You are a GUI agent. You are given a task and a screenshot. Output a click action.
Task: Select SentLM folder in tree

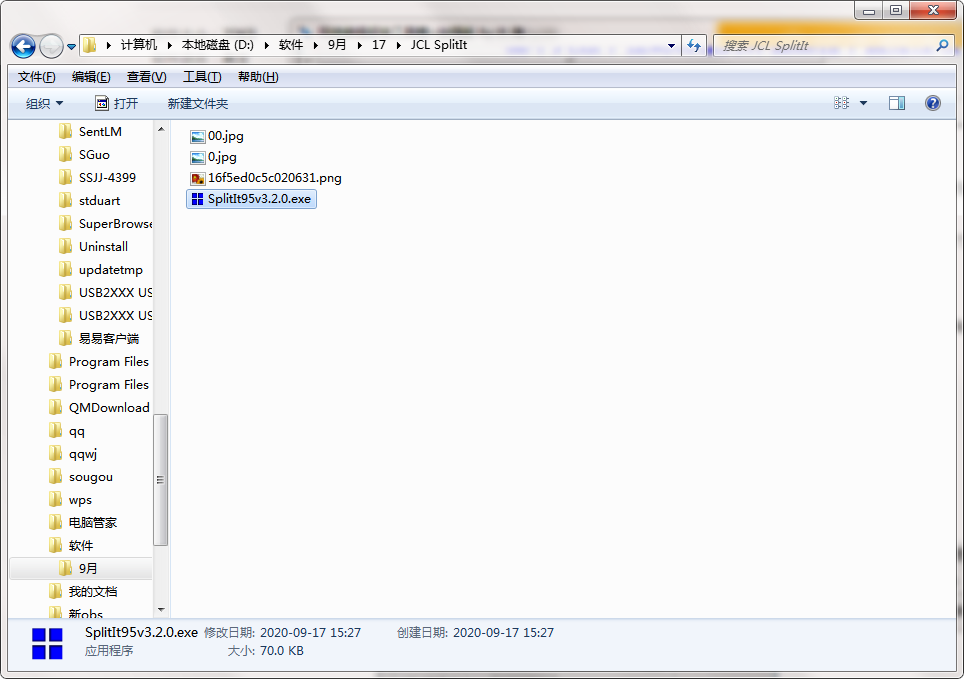tap(91, 132)
